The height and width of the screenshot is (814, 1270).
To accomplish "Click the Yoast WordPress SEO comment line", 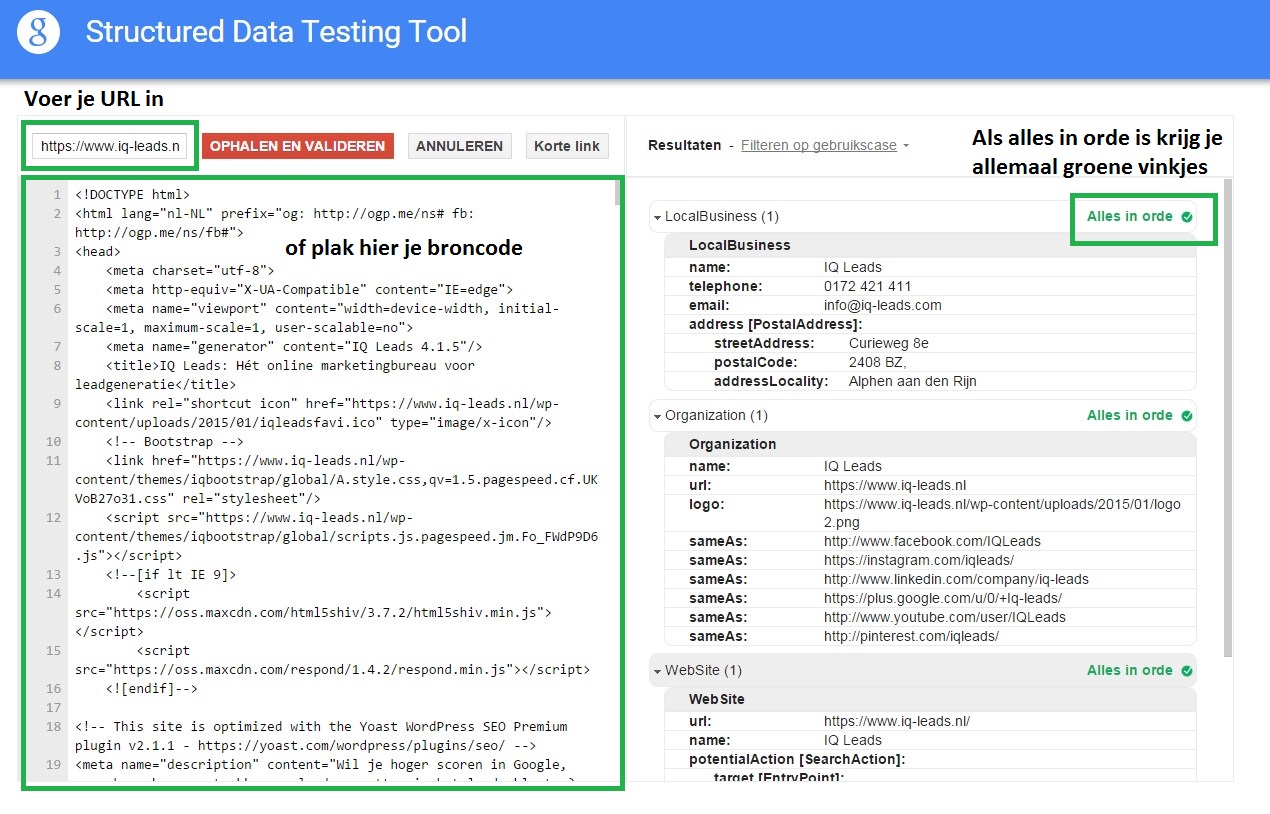I will click(321, 736).
